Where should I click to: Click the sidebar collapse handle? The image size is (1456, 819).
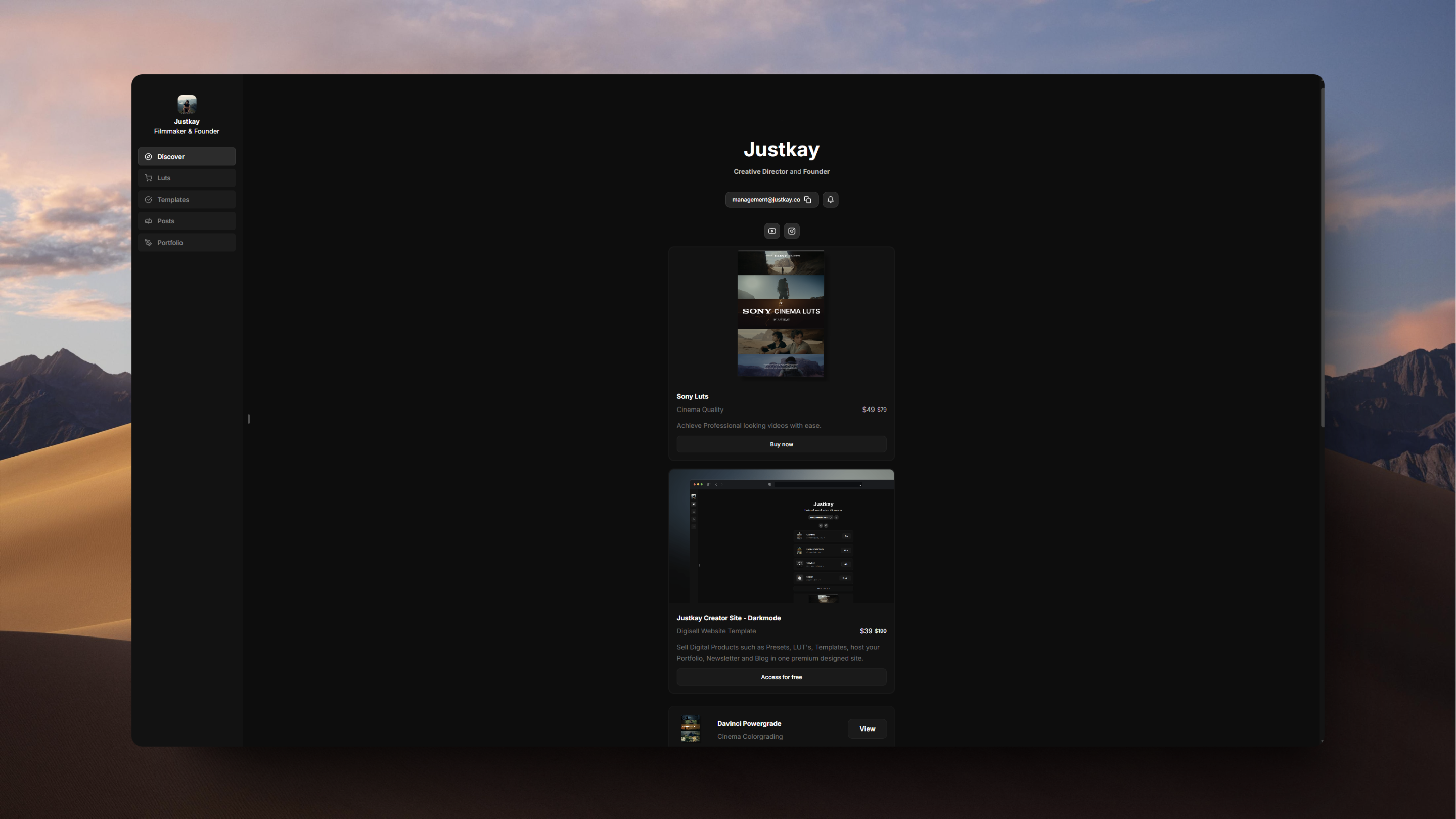click(249, 419)
